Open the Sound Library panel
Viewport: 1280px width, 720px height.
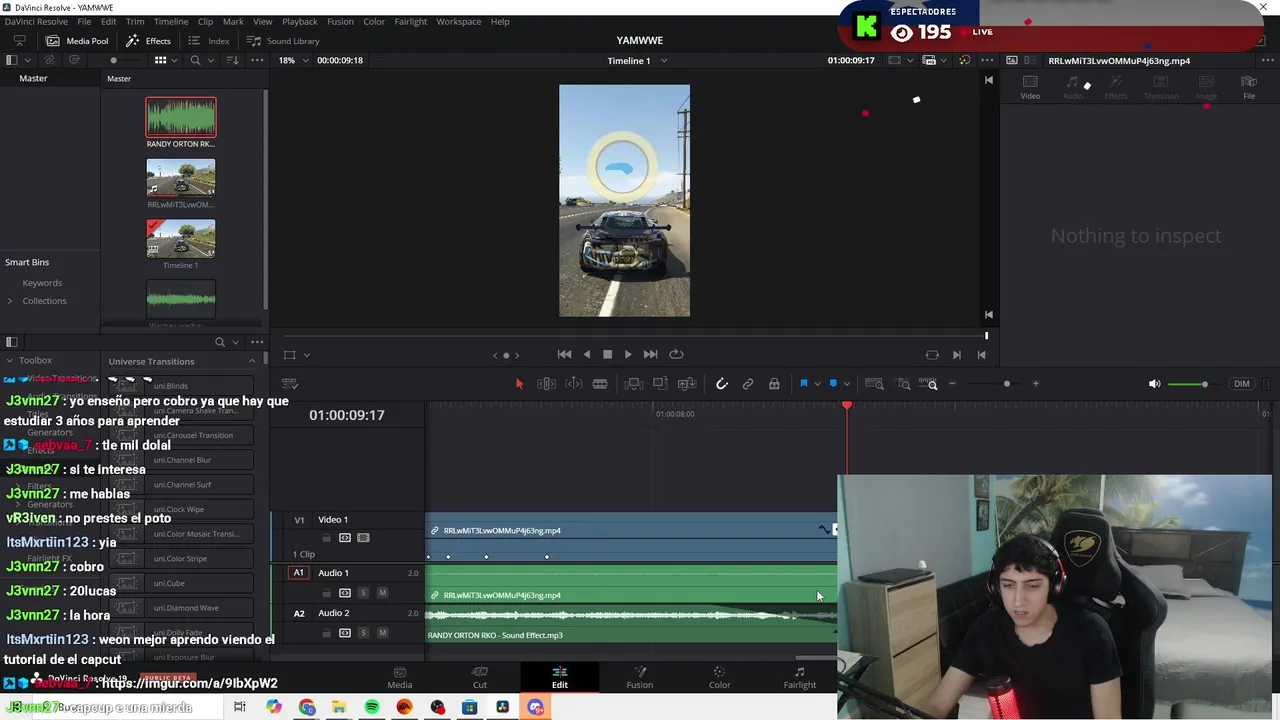[x=284, y=41]
